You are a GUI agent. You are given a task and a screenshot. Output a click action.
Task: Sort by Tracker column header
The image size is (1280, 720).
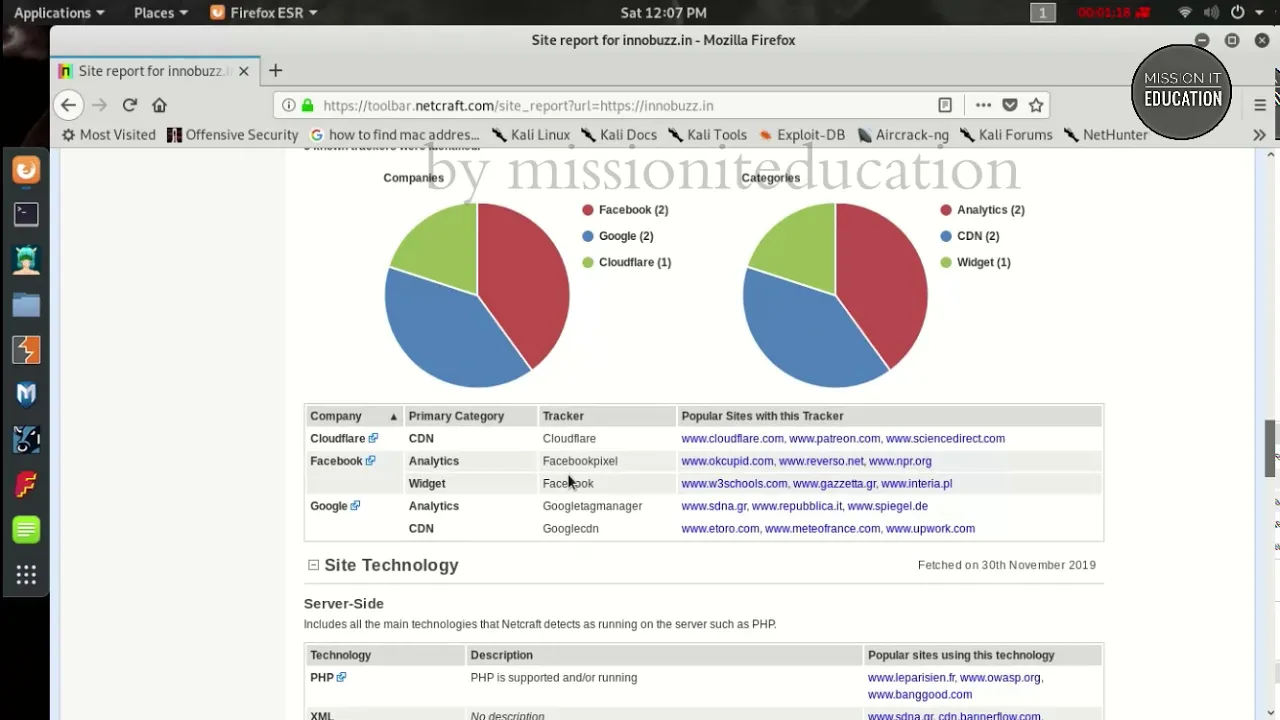607,416
